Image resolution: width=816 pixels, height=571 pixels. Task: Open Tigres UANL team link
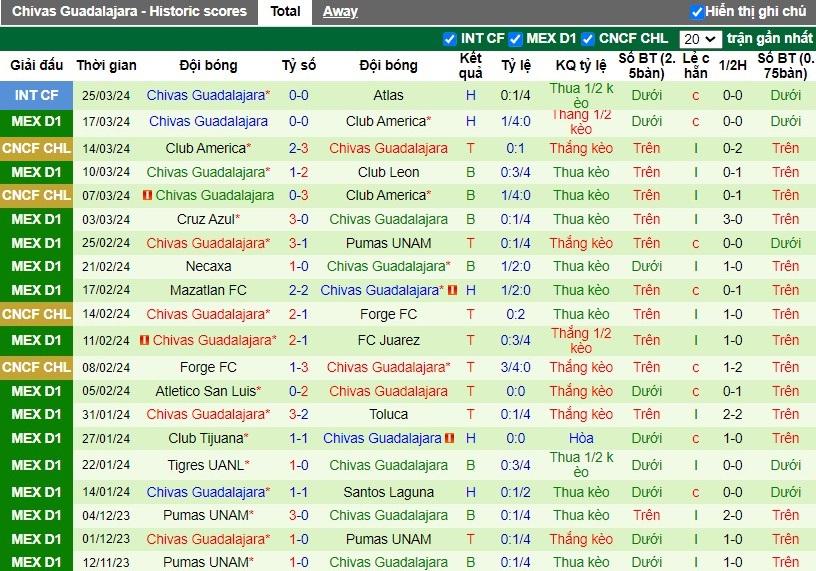coord(208,465)
